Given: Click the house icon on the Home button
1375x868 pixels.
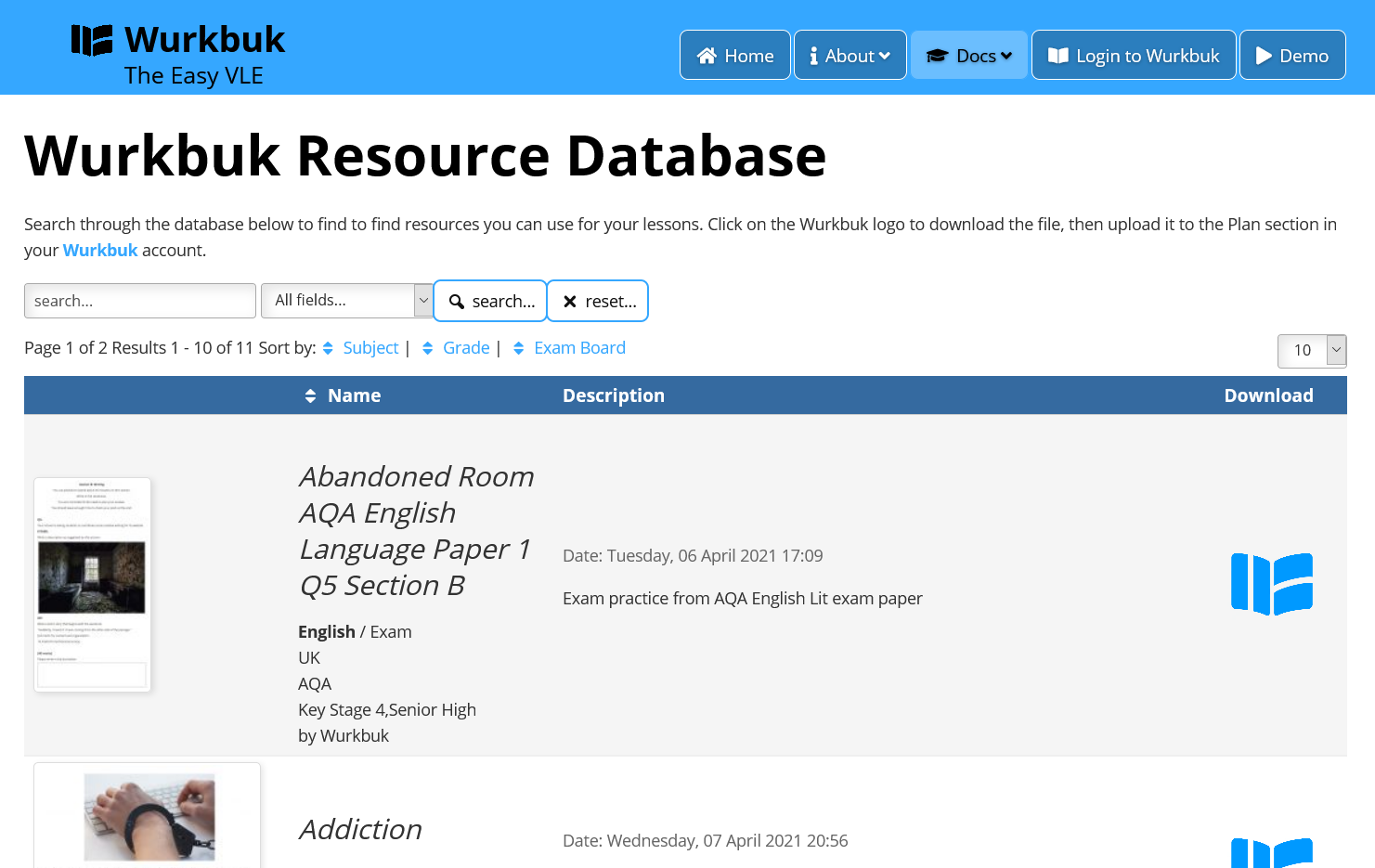Looking at the screenshot, I should (x=706, y=55).
